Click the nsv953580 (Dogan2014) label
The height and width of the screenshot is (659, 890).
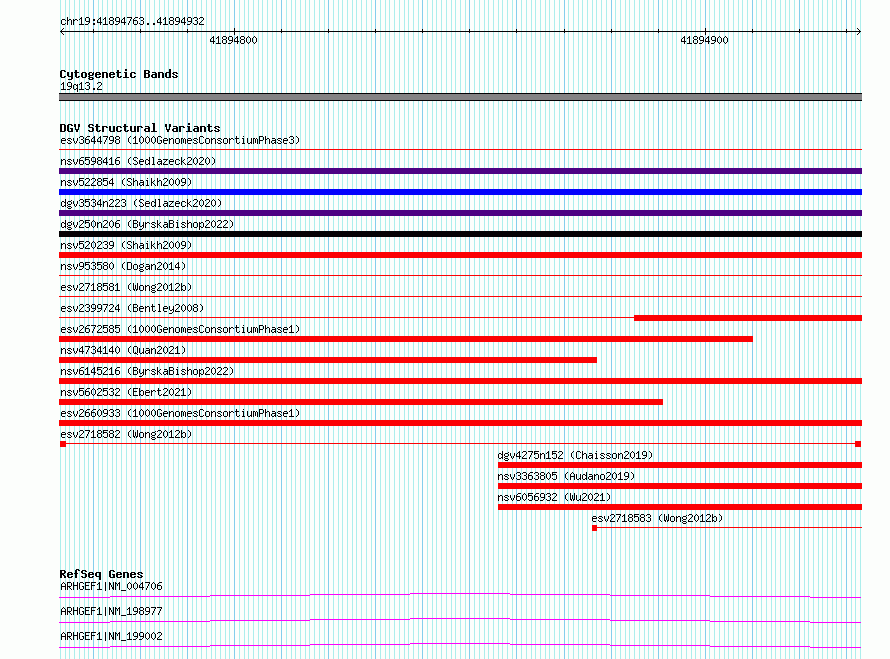123,266
